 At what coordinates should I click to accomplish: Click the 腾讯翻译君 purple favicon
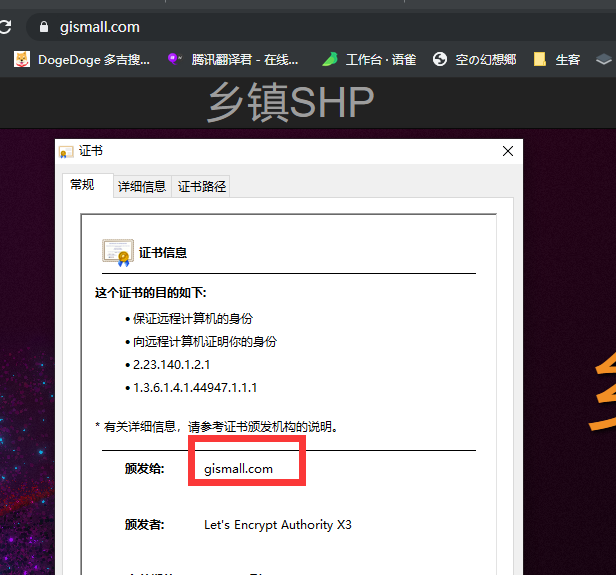tap(174, 59)
